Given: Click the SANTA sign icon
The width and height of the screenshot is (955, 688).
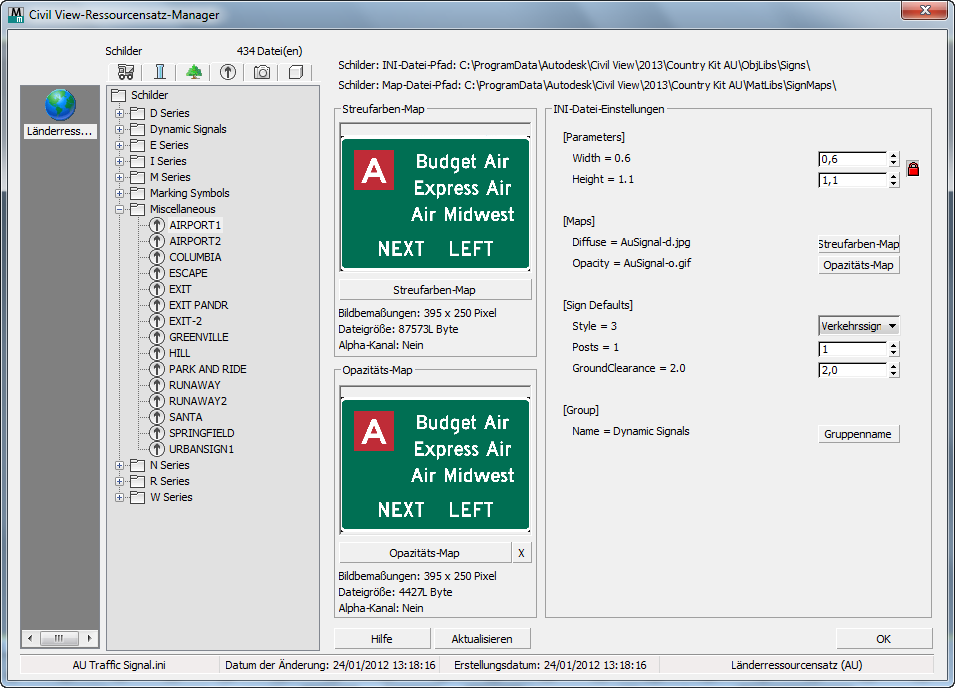Looking at the screenshot, I should click(157, 417).
